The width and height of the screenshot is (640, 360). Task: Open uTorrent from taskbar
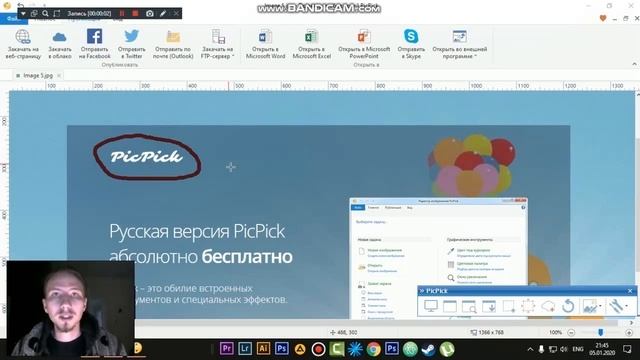(x=447, y=349)
